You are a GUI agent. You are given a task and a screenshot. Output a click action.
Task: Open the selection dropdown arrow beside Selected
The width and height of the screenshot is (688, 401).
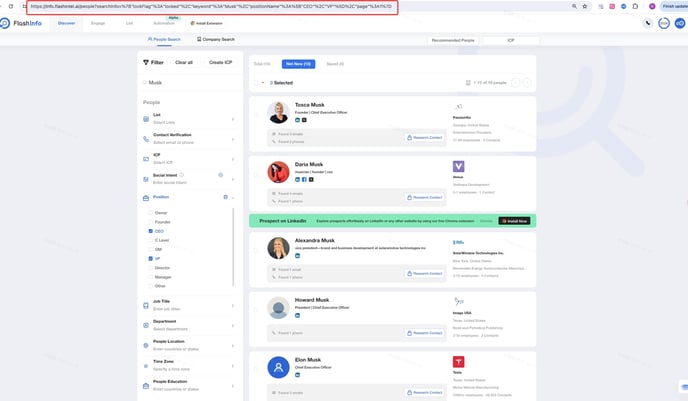coord(263,82)
